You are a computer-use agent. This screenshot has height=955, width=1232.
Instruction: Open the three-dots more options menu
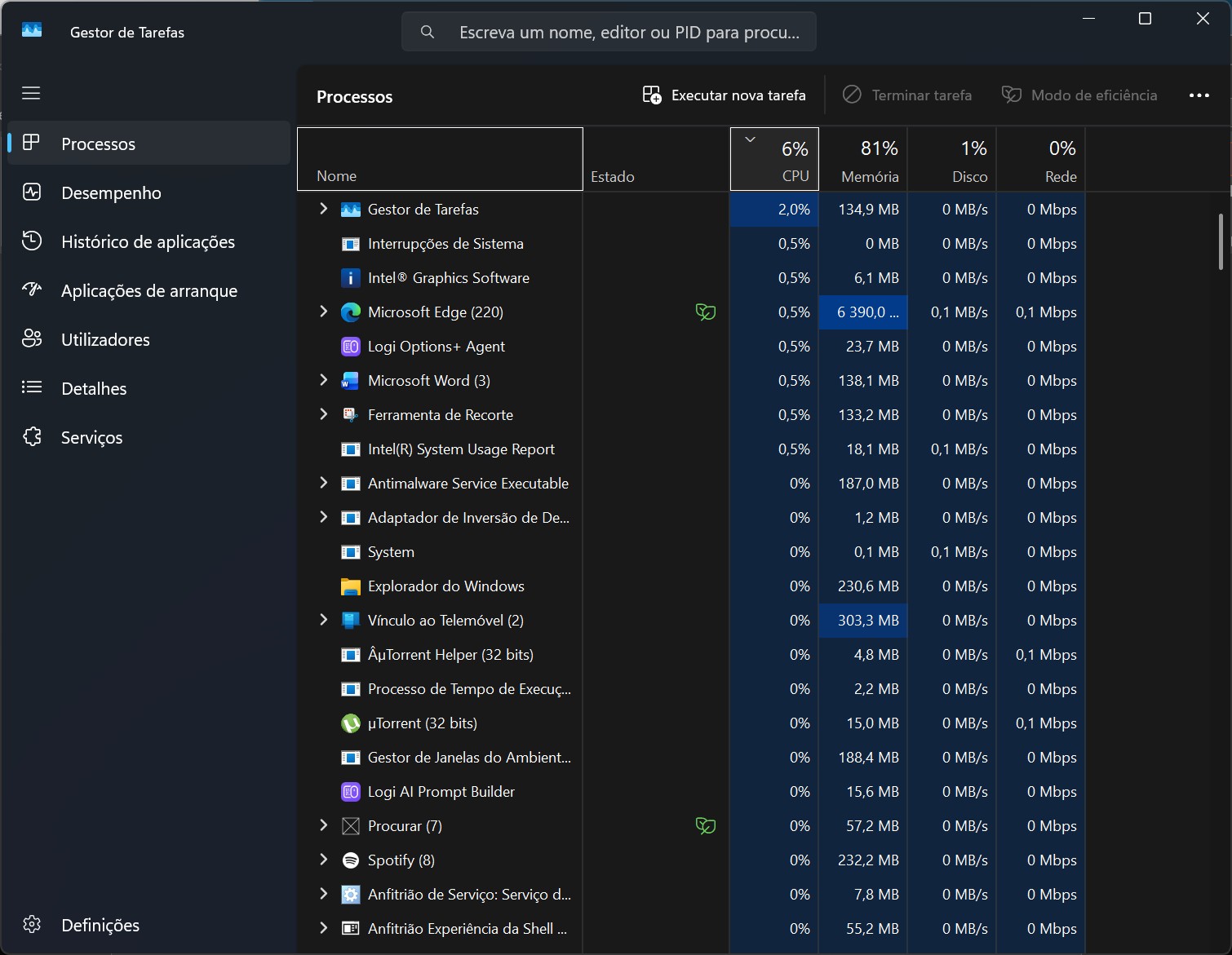tap(1199, 95)
